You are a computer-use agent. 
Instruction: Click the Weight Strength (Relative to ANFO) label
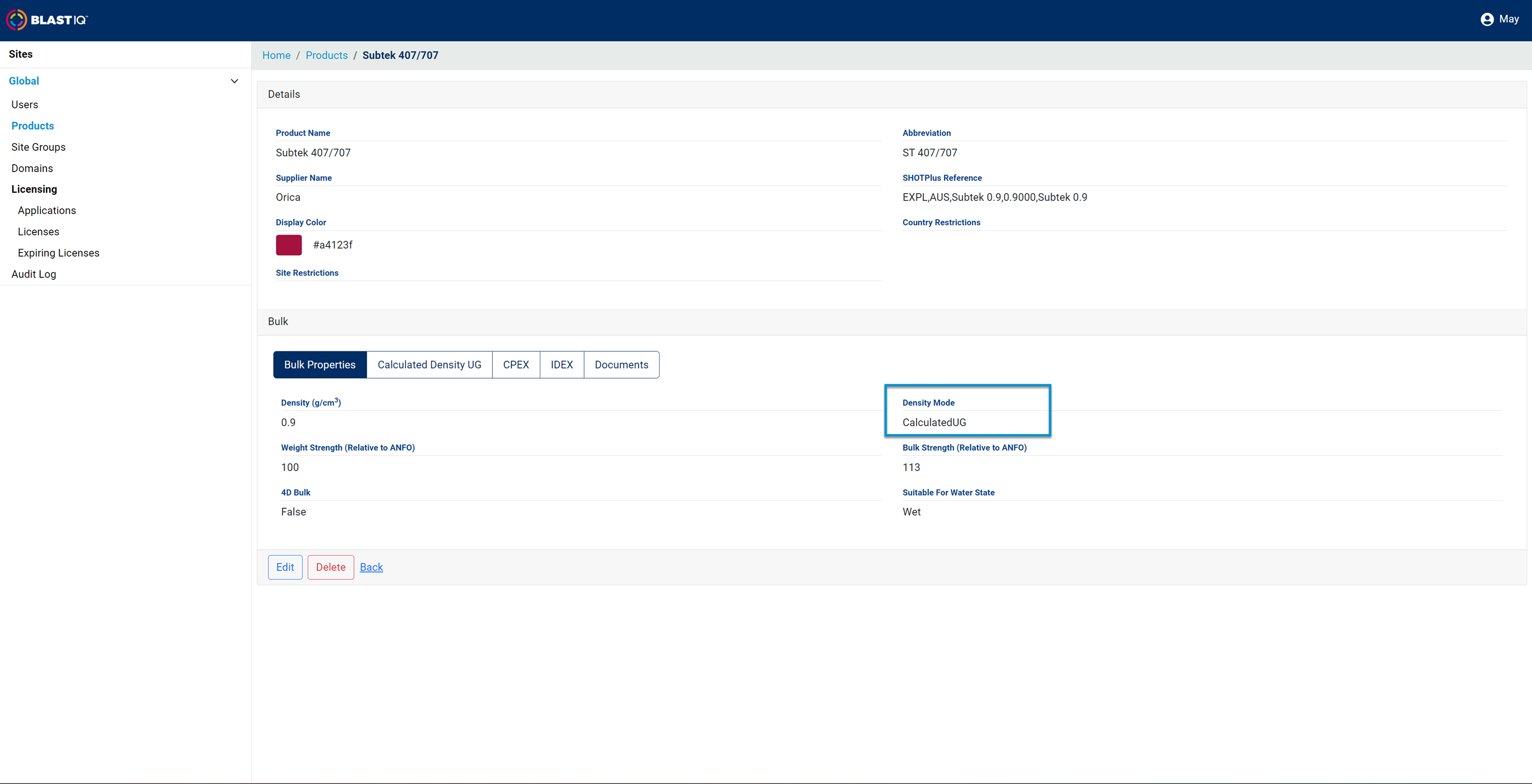point(348,448)
